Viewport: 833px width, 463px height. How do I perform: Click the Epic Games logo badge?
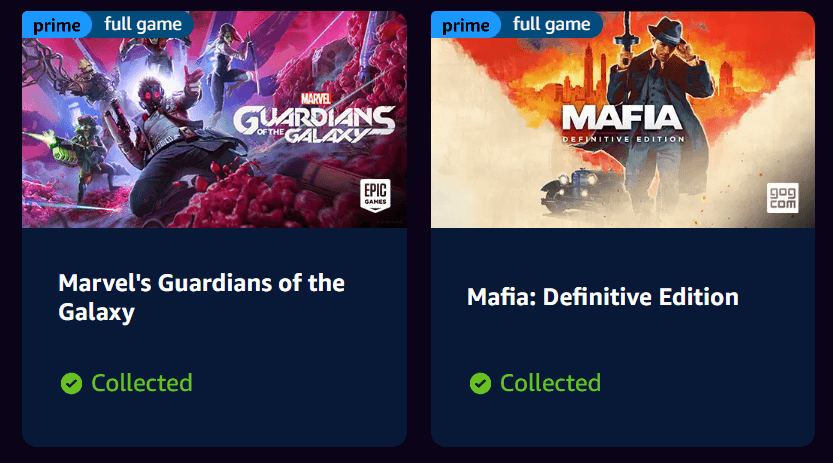tap(375, 195)
